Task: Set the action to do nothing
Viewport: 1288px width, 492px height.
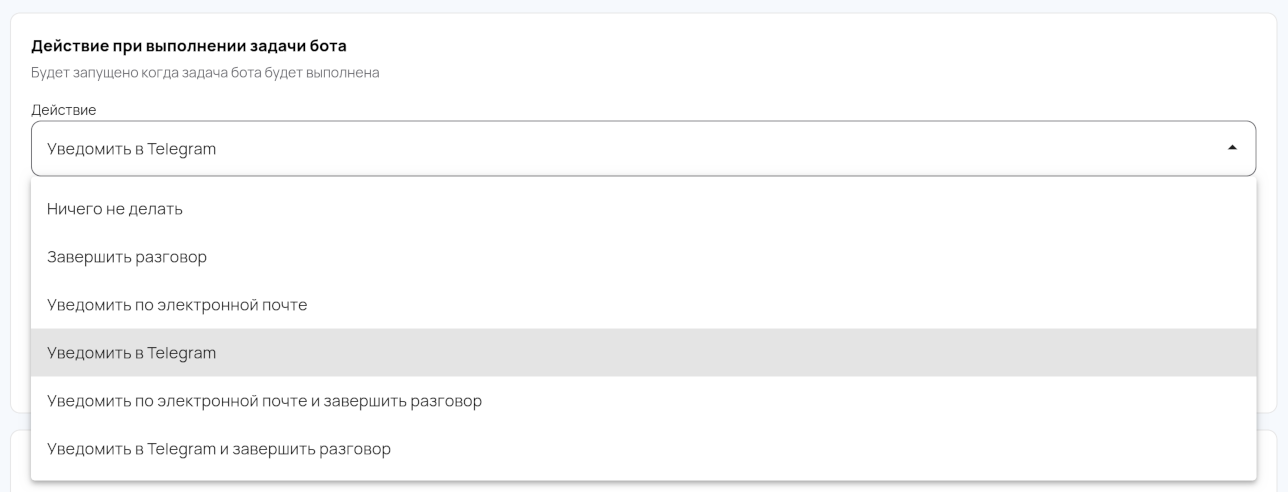Action: tap(115, 209)
